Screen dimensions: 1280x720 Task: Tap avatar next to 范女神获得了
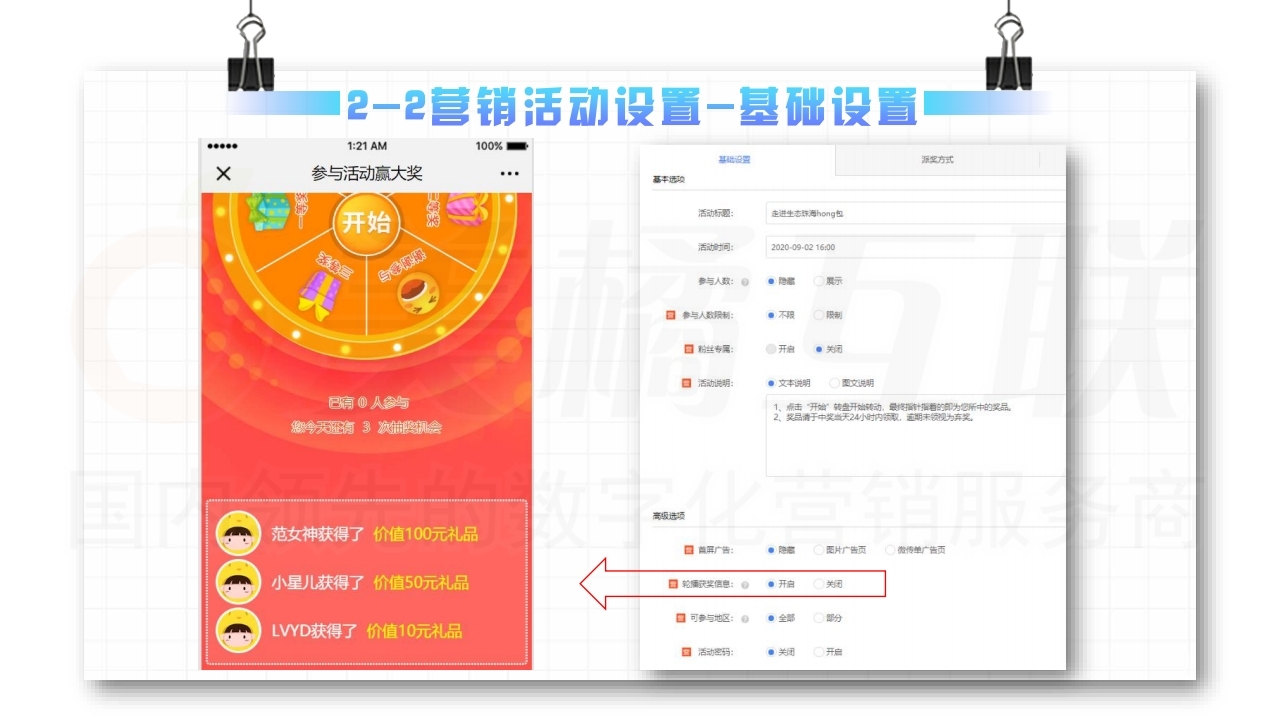(238, 534)
